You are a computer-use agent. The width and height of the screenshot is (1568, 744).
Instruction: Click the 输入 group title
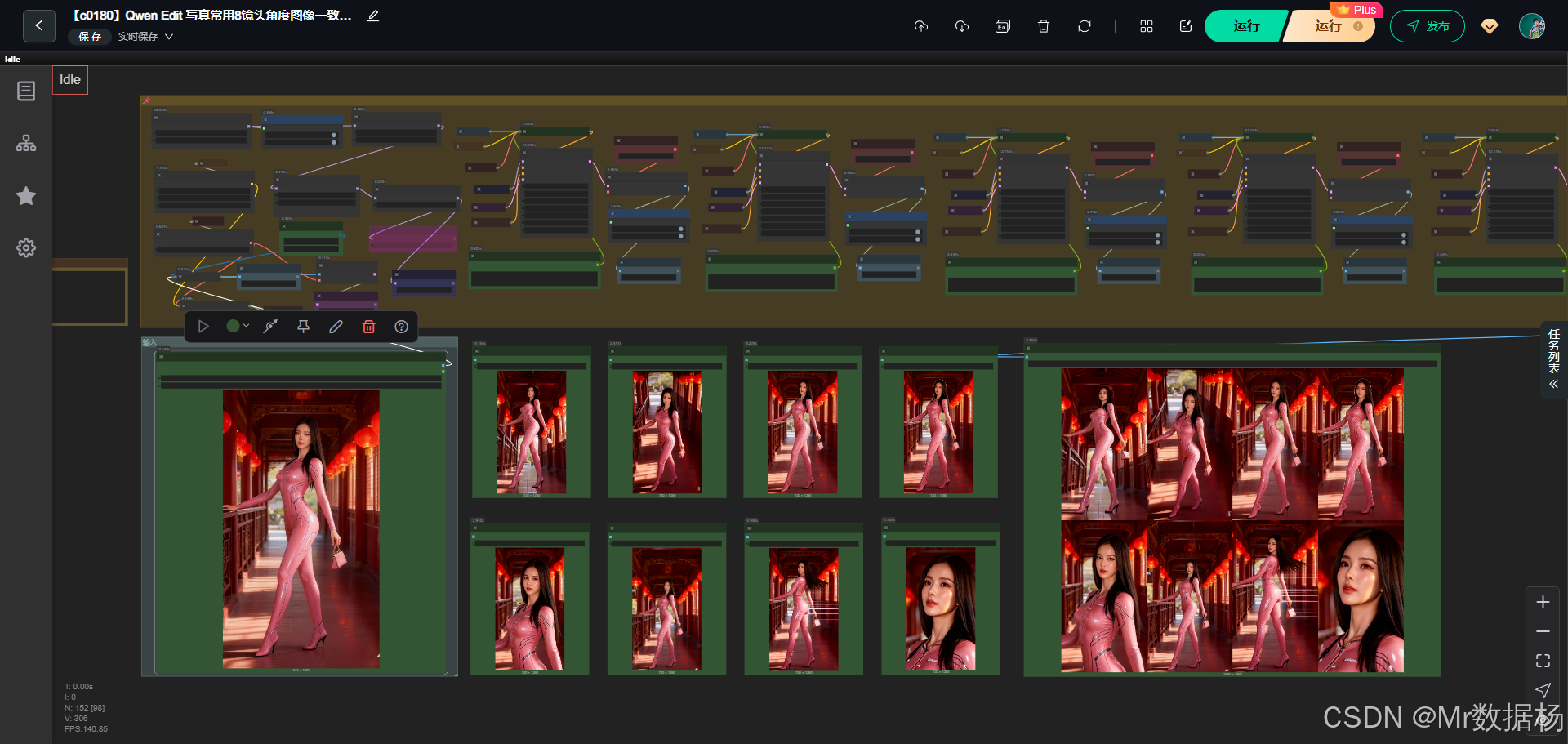pyautogui.click(x=149, y=342)
